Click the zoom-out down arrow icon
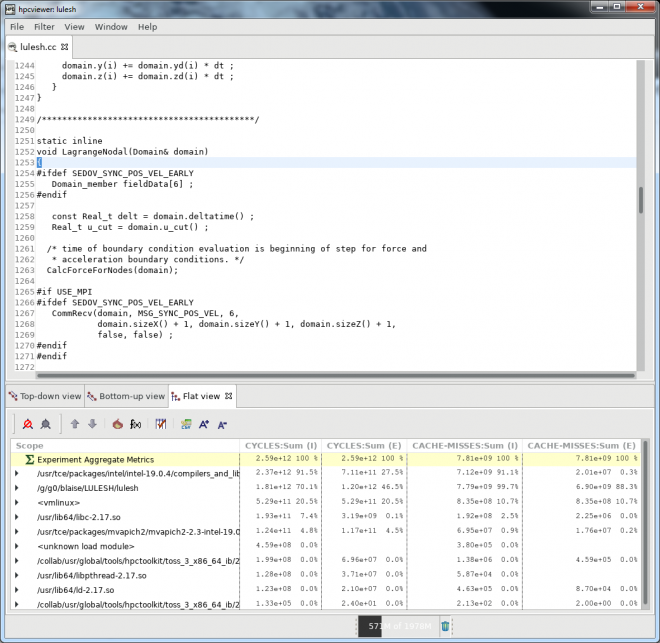 click(92, 424)
